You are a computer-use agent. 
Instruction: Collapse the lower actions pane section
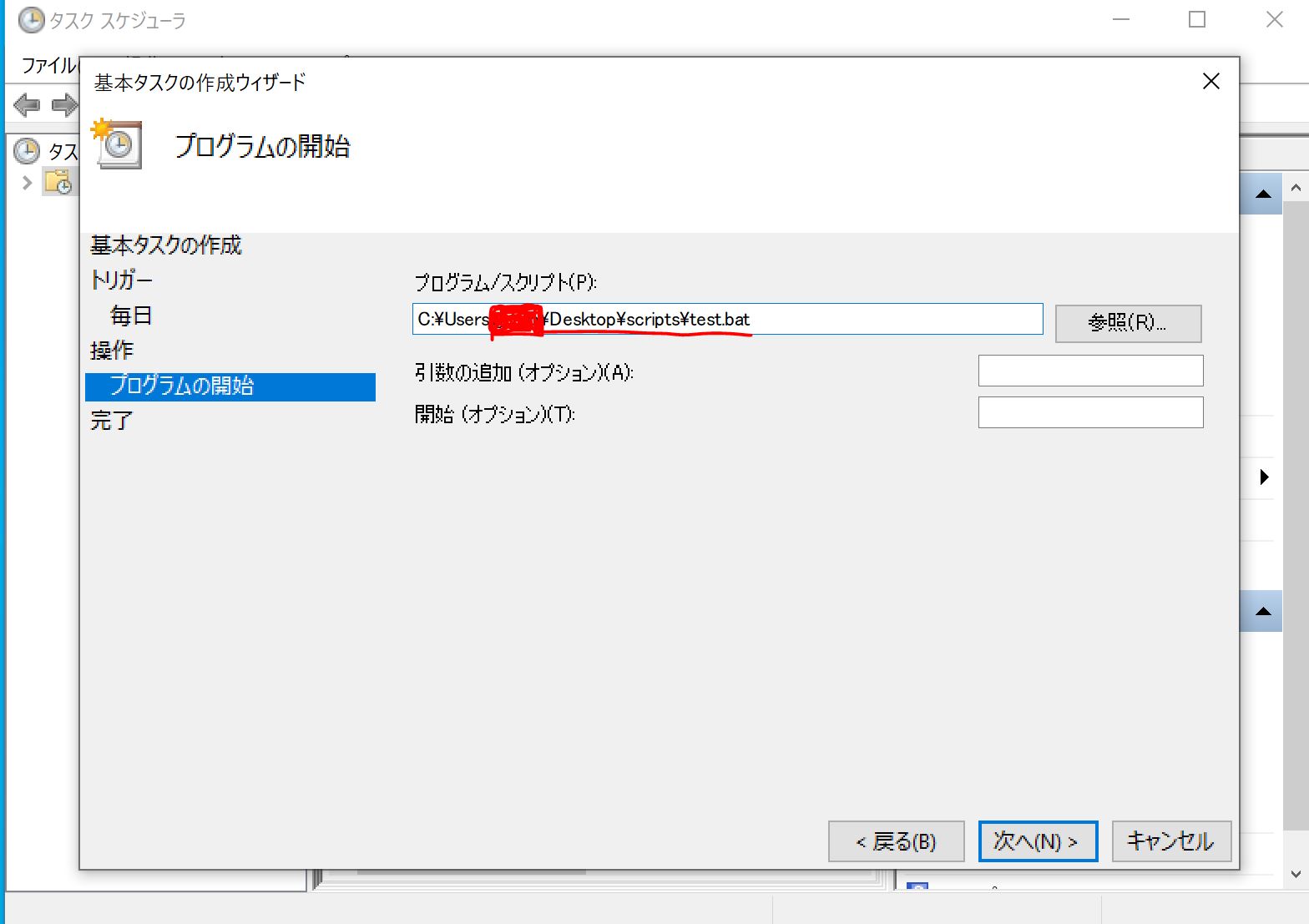click(1263, 611)
